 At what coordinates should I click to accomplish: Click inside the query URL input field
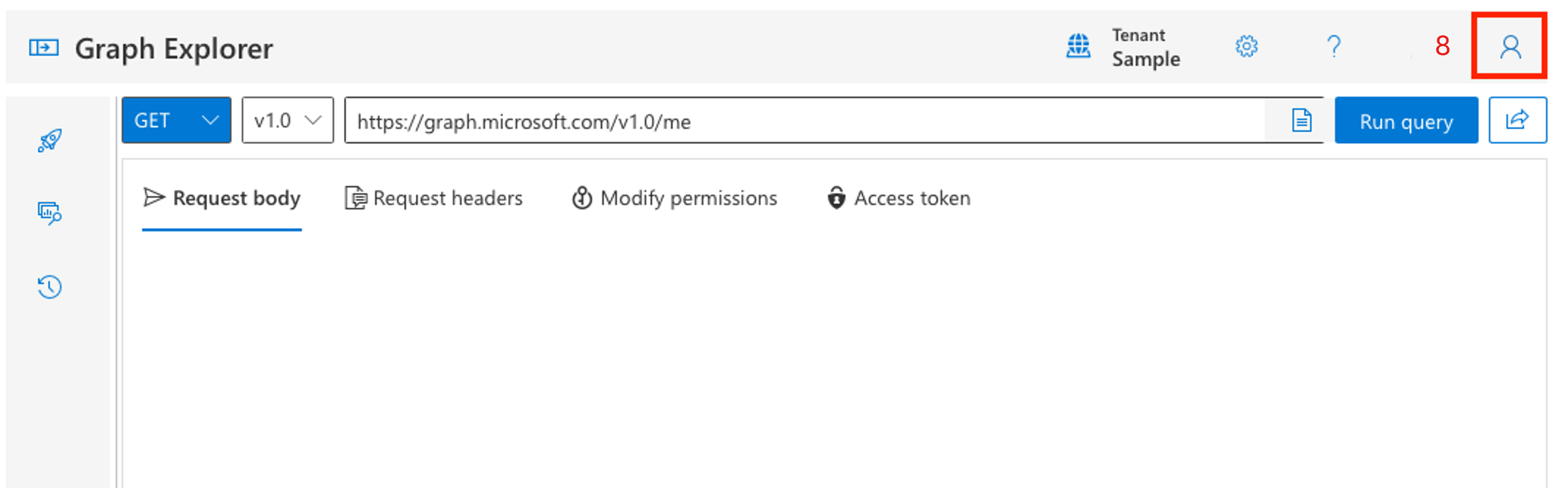[x=730, y=121]
